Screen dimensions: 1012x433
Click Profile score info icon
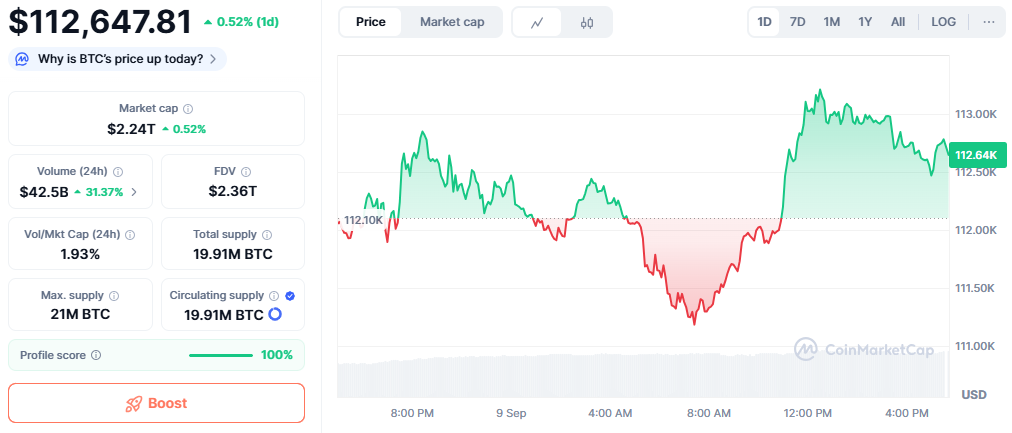(95, 355)
